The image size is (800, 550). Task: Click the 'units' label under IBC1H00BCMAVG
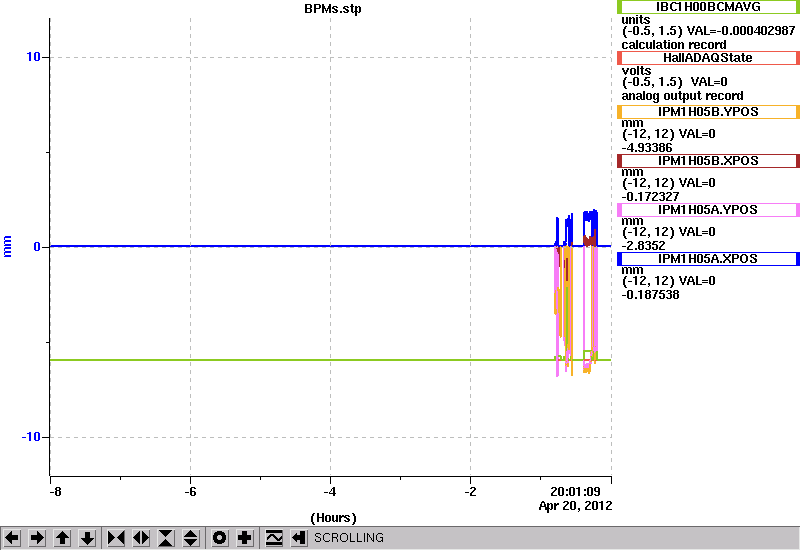[636, 20]
